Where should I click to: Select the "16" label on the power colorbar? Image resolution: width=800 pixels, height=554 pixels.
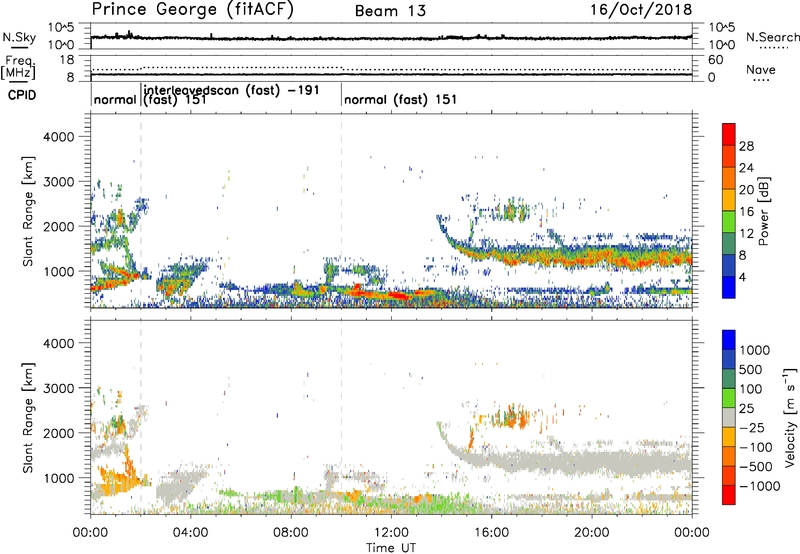[x=746, y=212]
